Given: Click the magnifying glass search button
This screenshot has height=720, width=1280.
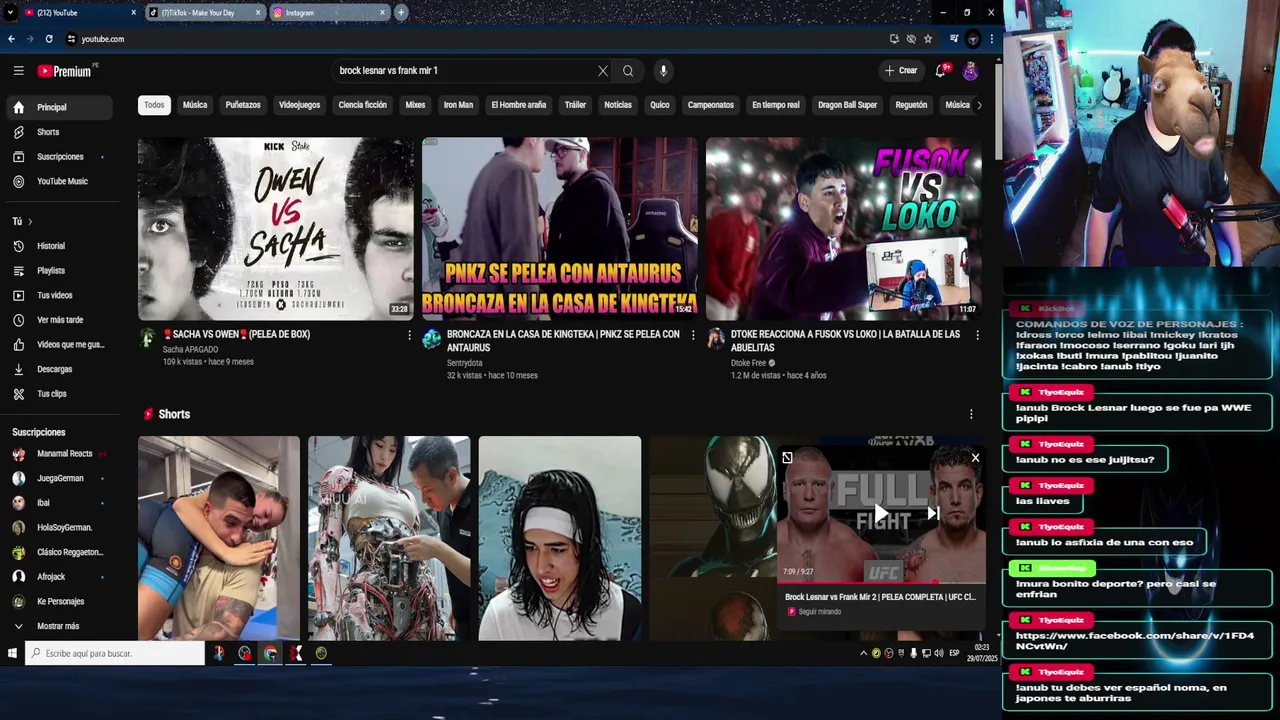Looking at the screenshot, I should 628,71.
